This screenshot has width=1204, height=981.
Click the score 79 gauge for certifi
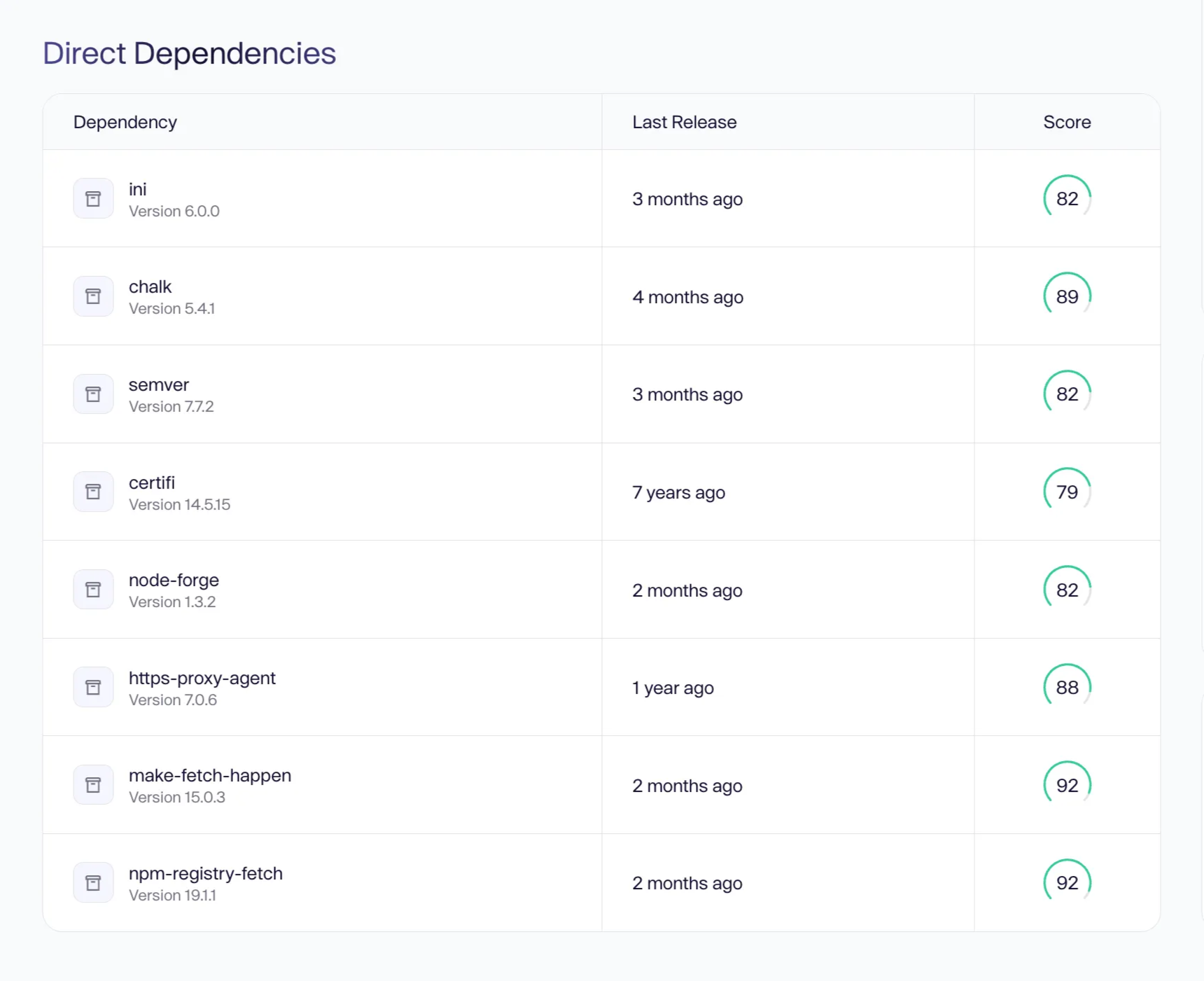(x=1067, y=492)
